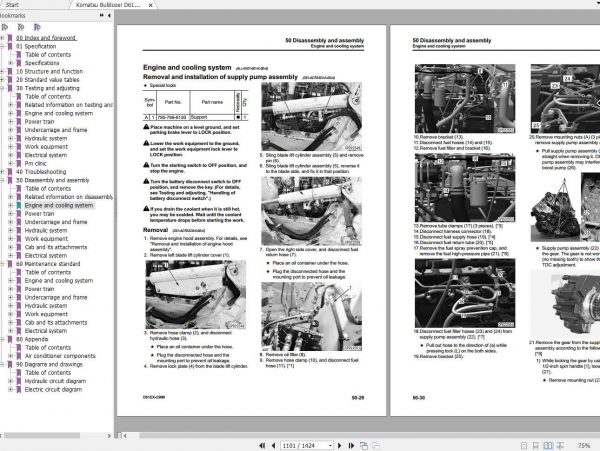Close the Komatsu Bulldozer D61 tab

[x=151, y=5]
